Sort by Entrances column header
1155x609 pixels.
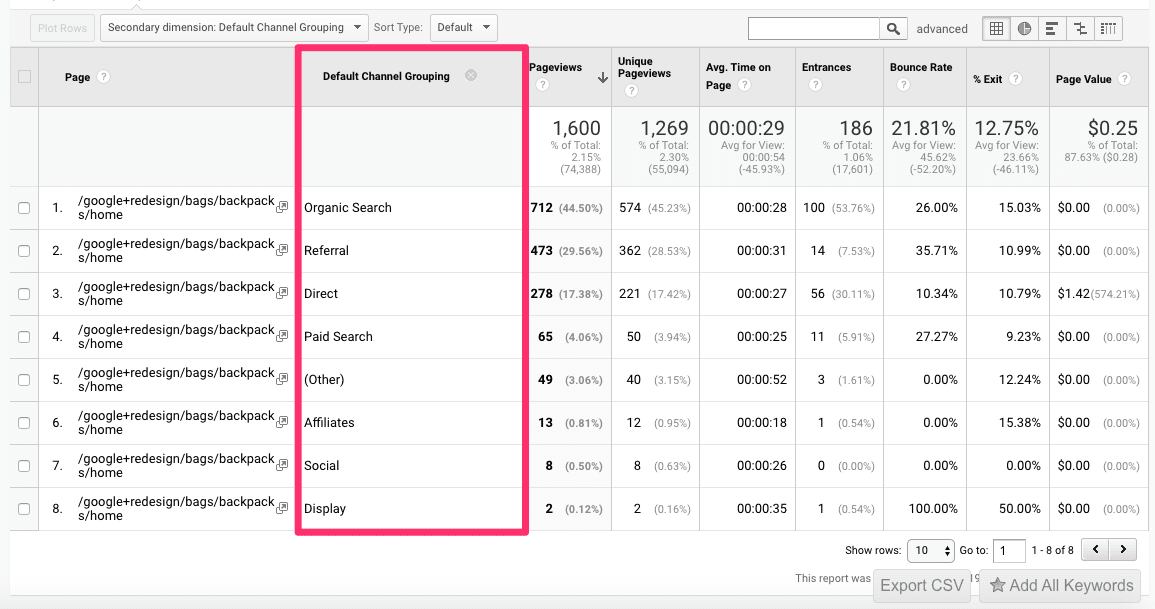coord(826,67)
